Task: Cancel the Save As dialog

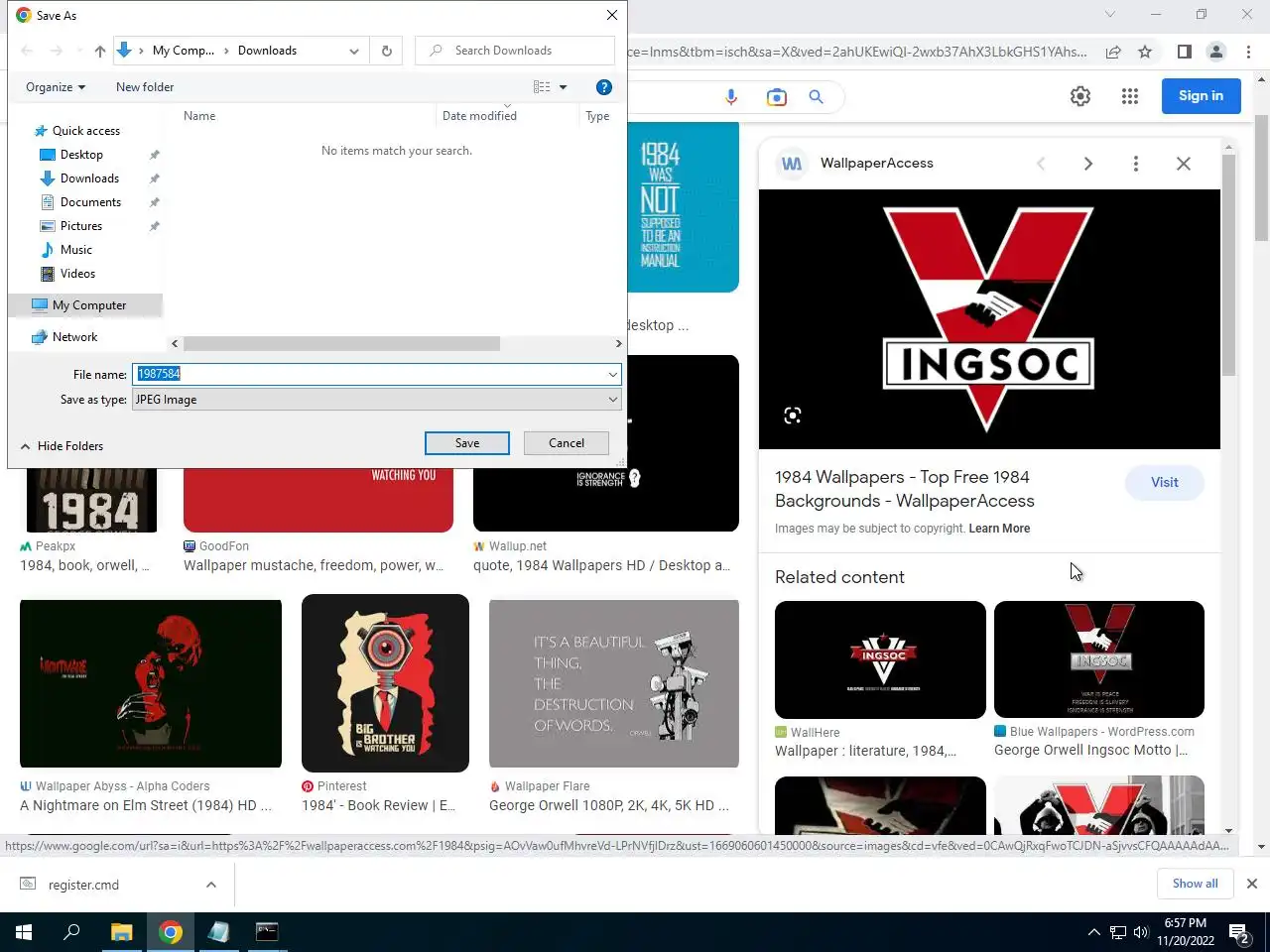Action: [x=567, y=443]
